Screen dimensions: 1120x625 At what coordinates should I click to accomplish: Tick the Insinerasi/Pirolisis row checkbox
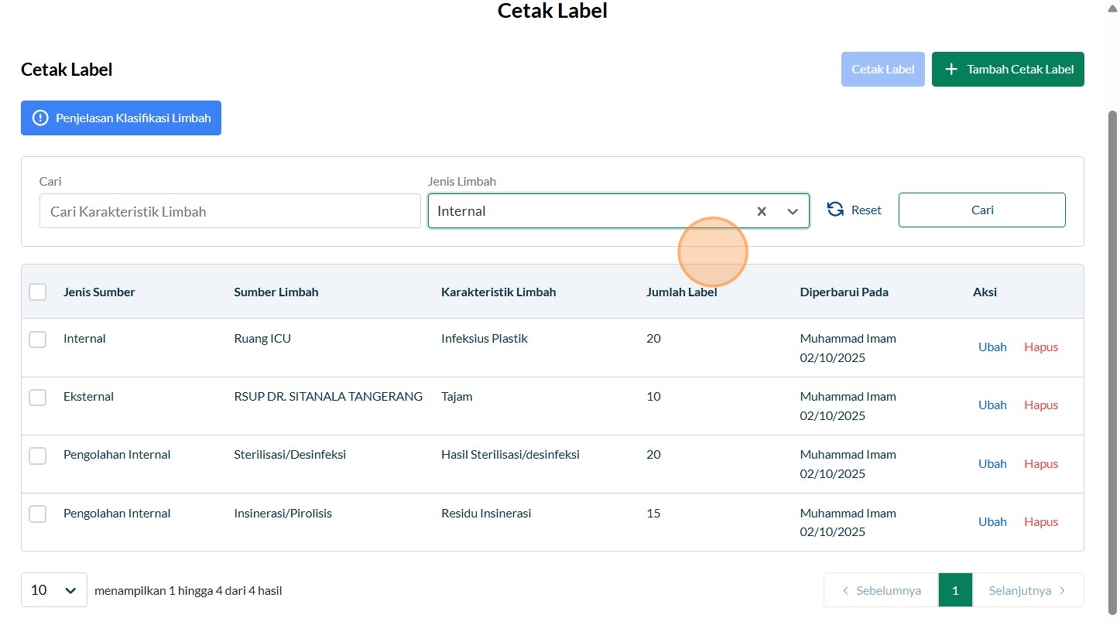[38, 514]
